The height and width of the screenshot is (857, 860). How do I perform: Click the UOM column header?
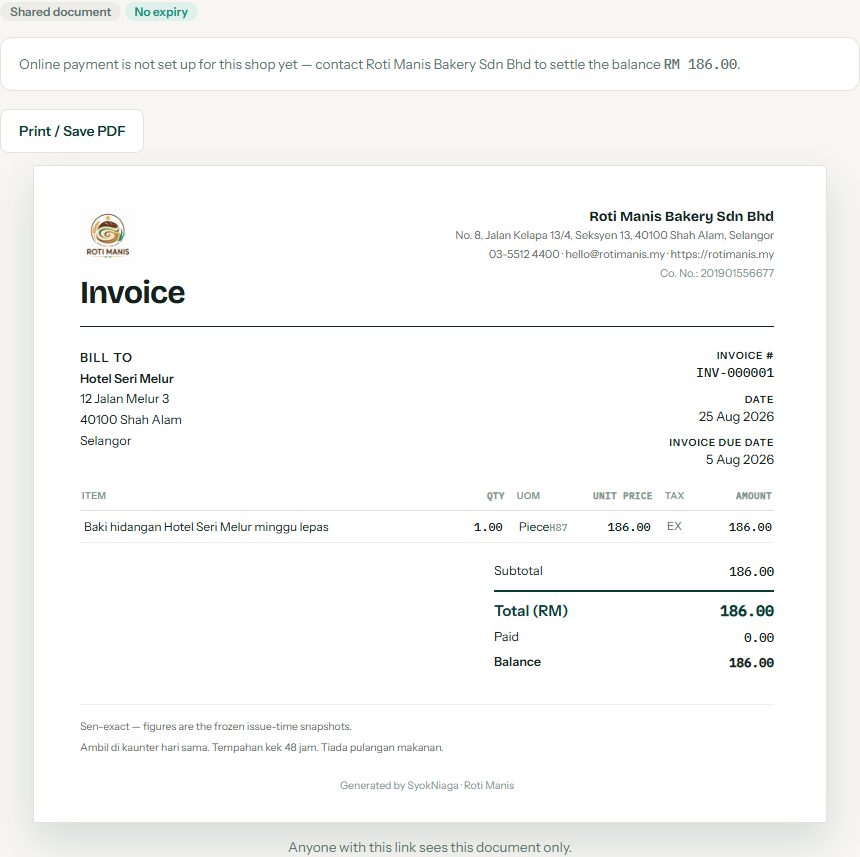click(x=528, y=496)
